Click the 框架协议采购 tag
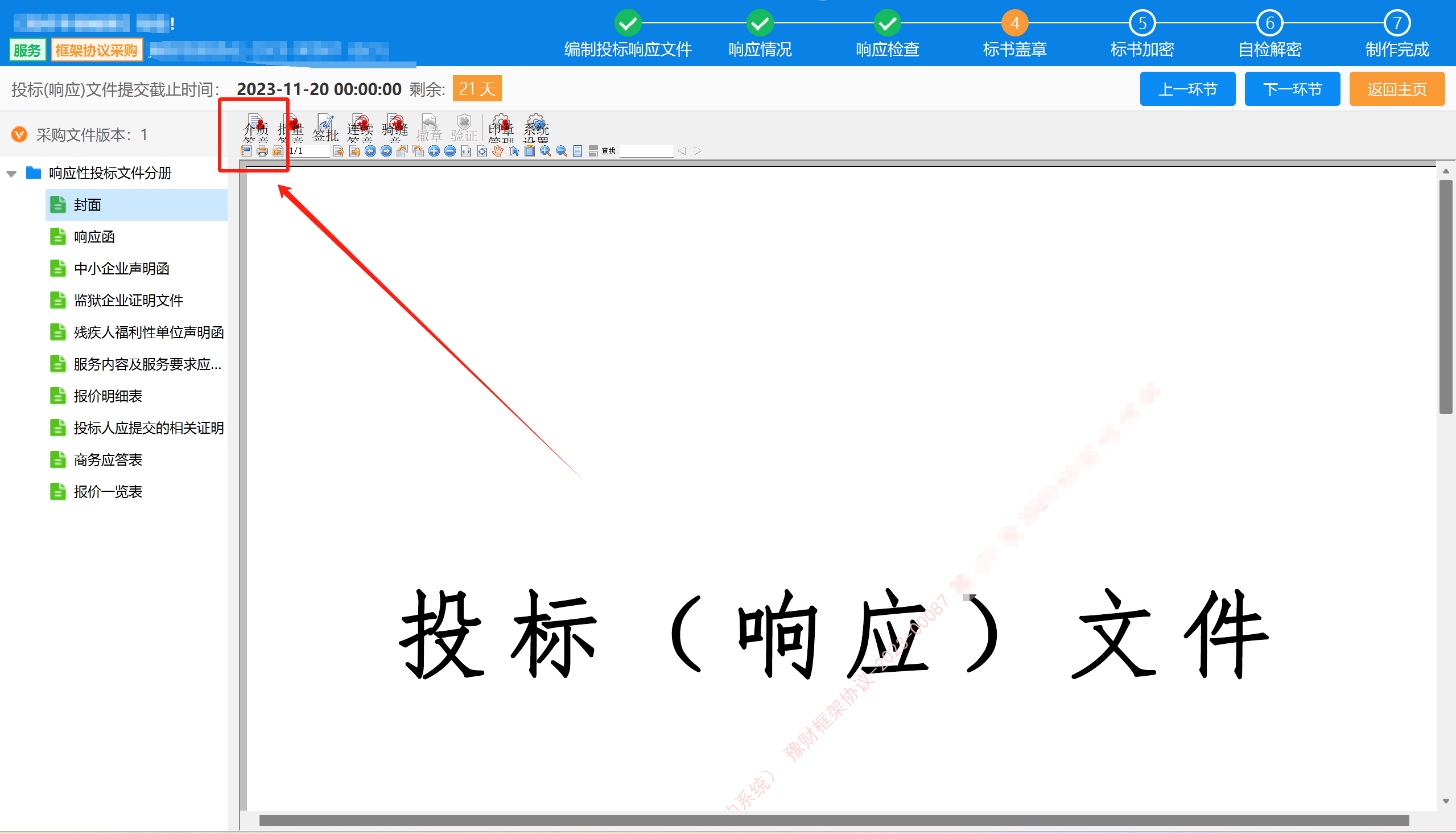This screenshot has width=1456, height=834. click(x=96, y=51)
